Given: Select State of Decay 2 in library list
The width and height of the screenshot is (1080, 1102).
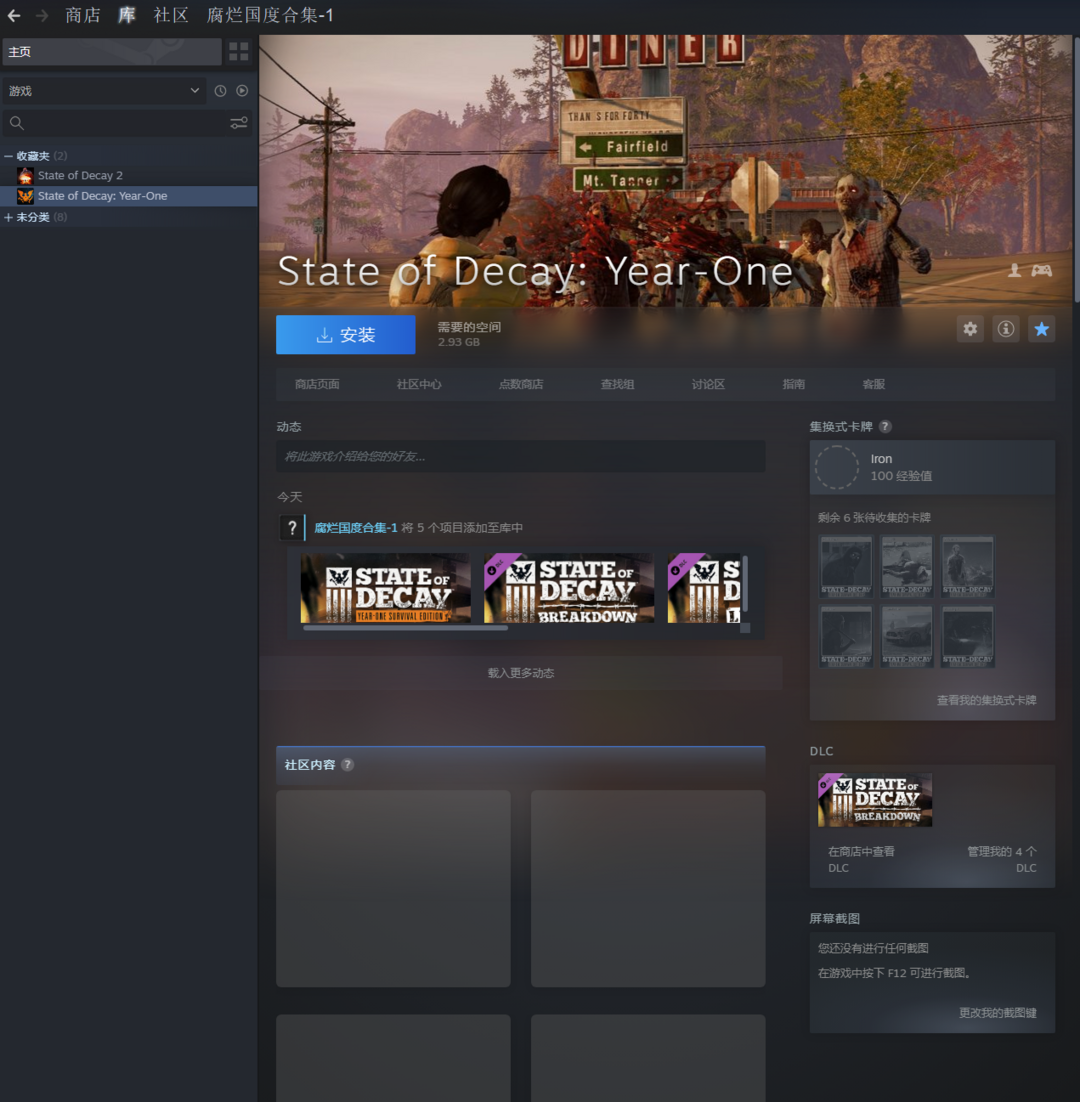Looking at the screenshot, I should (x=129, y=175).
